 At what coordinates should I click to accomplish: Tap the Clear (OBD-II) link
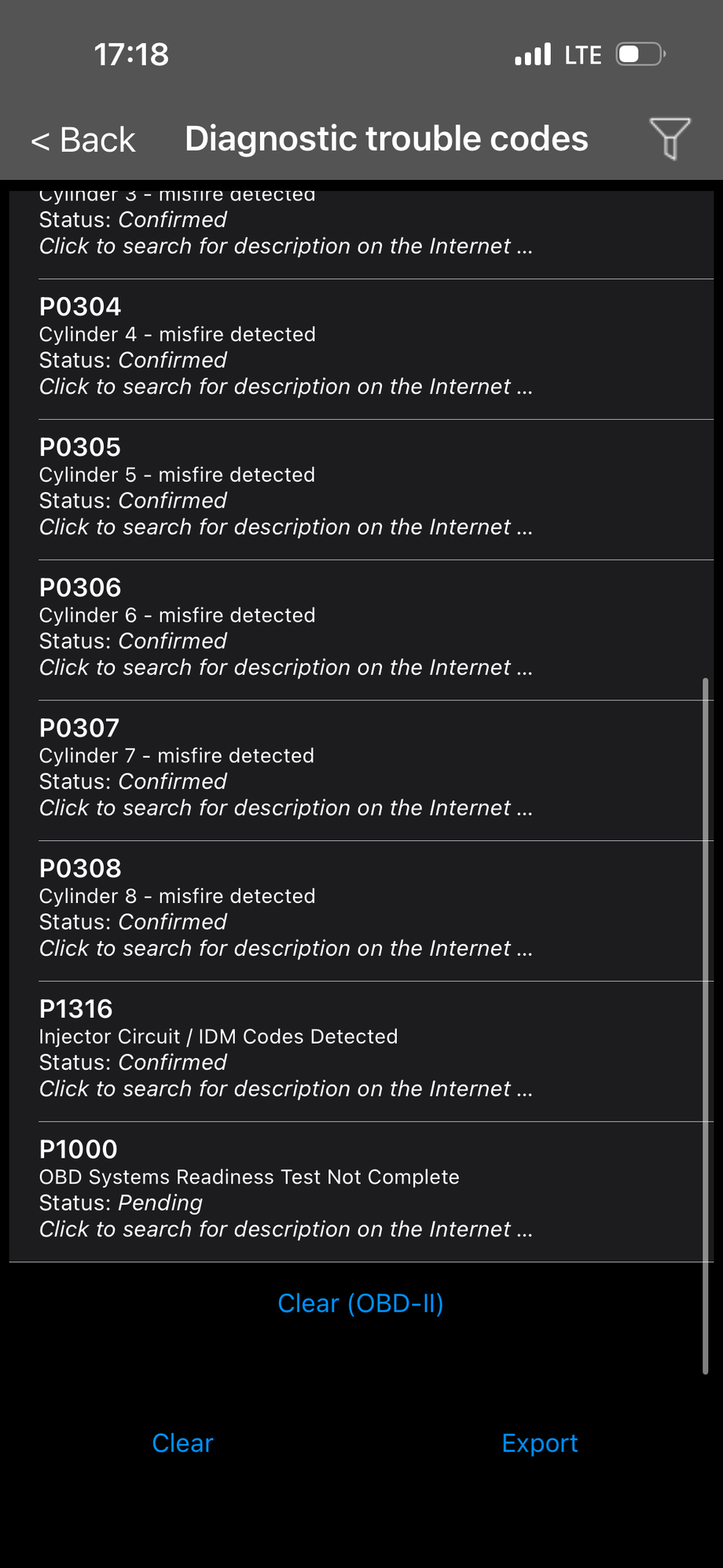pos(361,1303)
